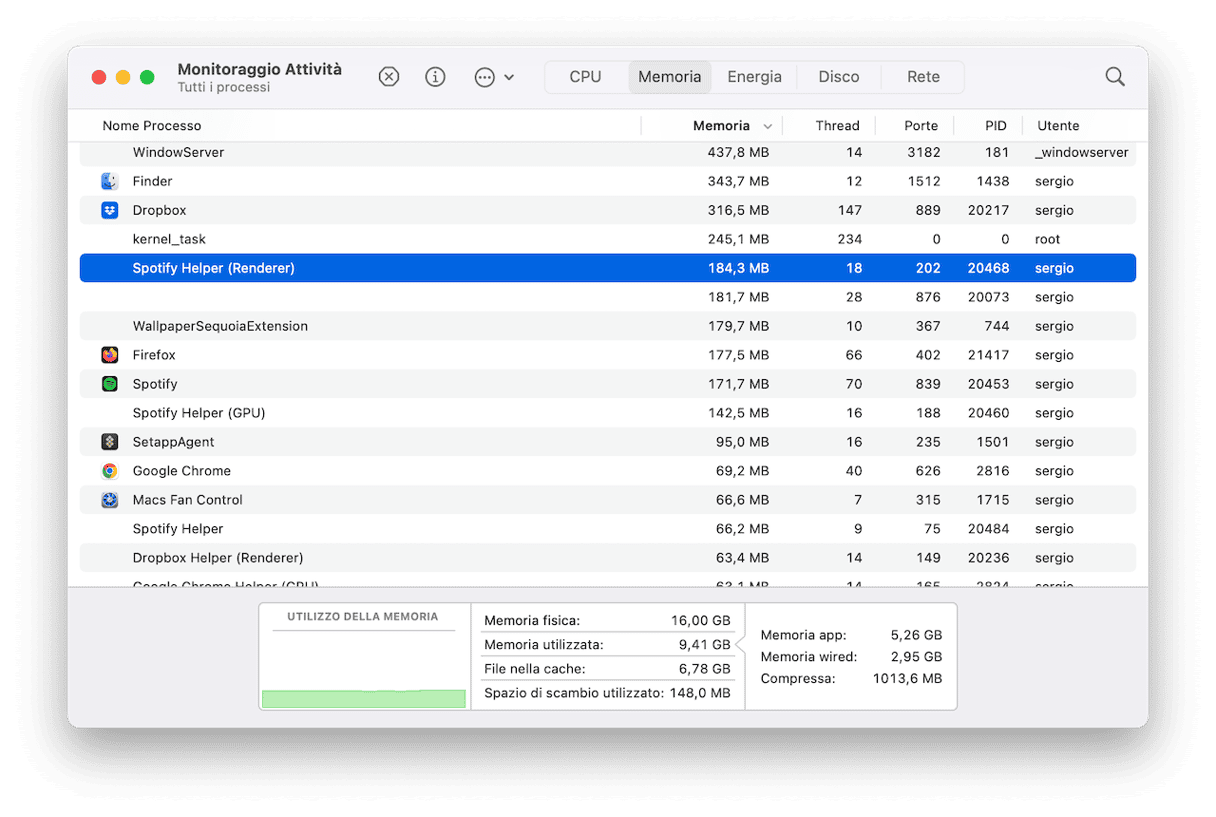1216x817 pixels.
Task: Sort processes by PID column header
Action: (995, 126)
